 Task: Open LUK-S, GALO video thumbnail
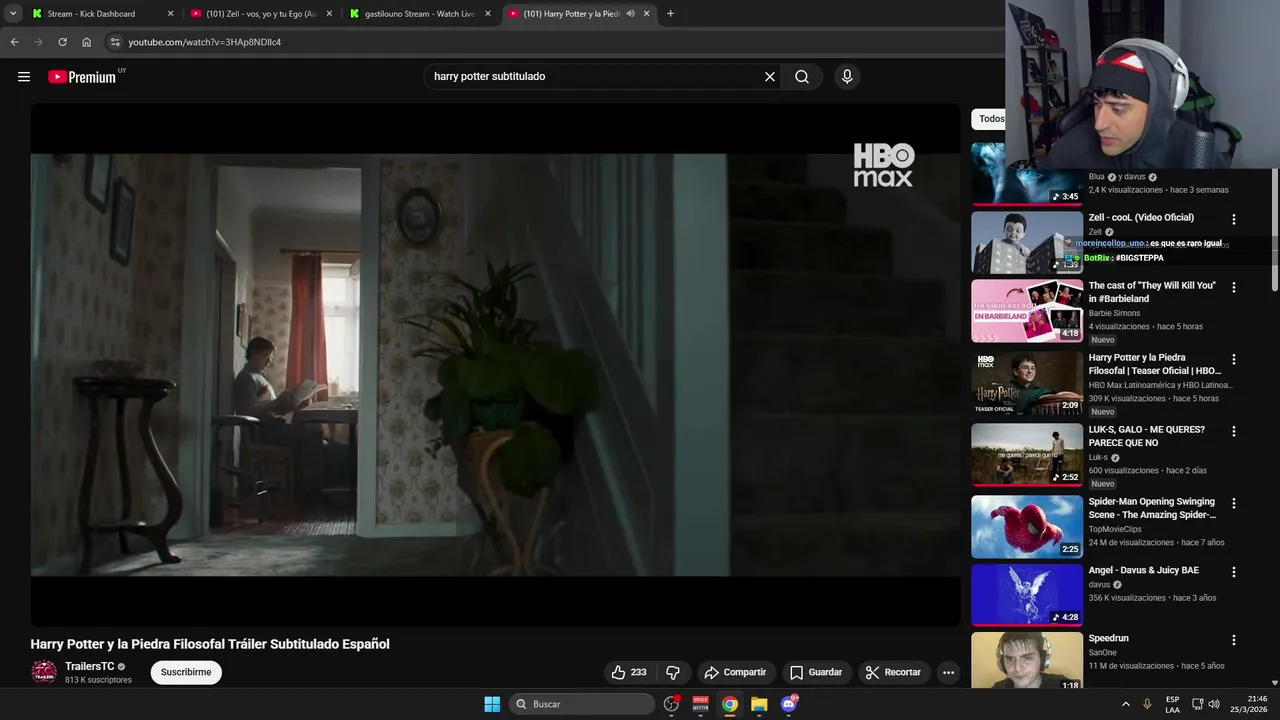click(1027, 455)
